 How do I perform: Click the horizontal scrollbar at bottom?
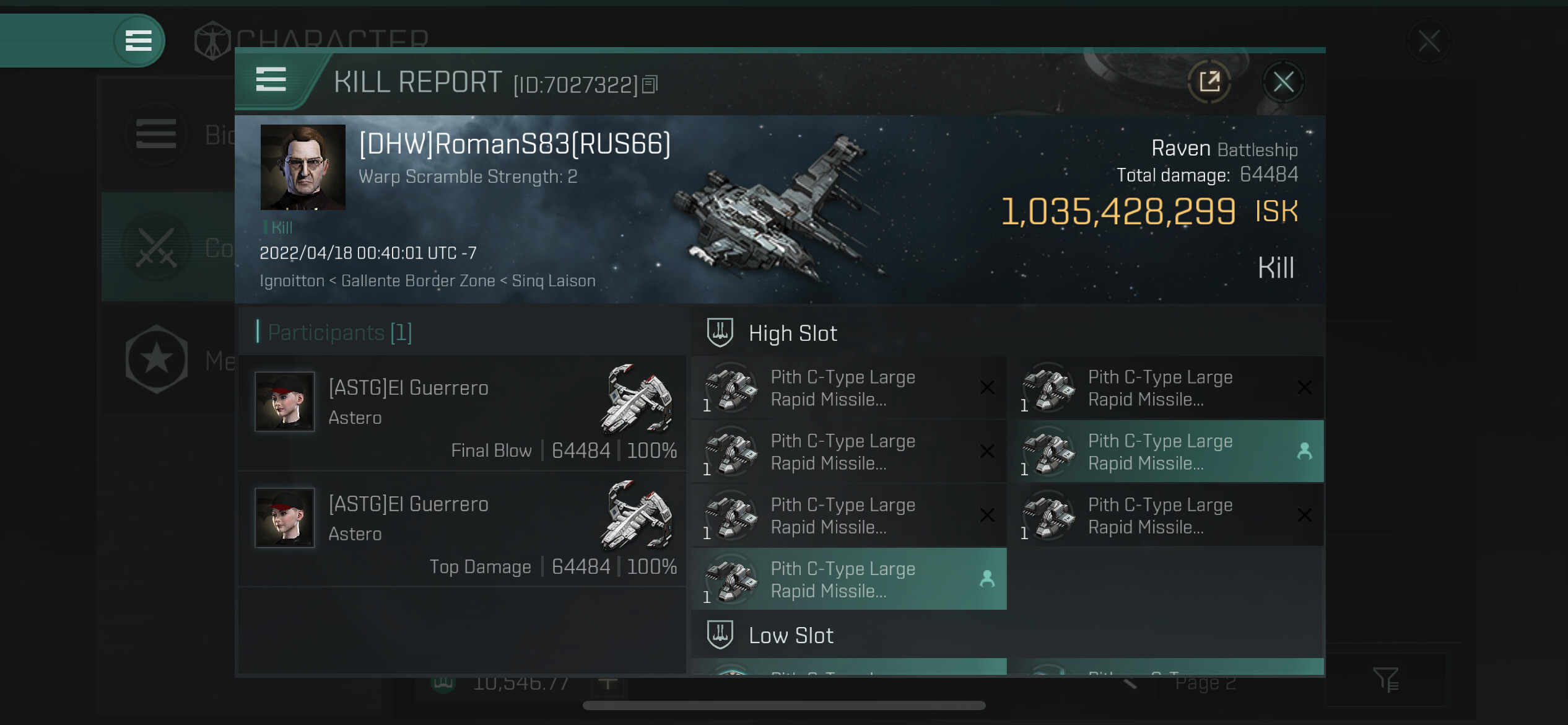tap(784, 705)
